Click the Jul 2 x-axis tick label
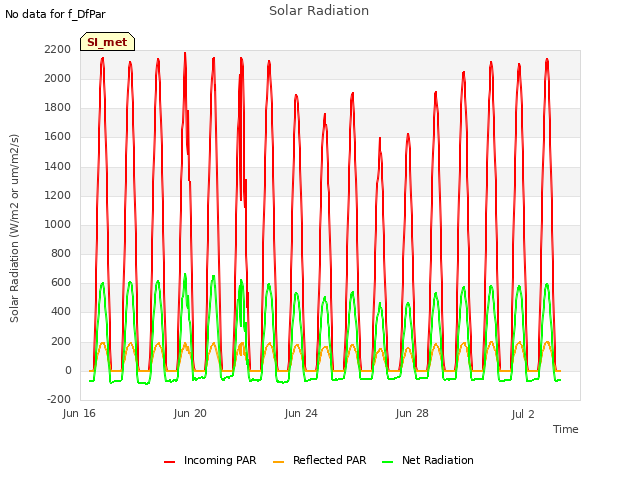The width and height of the screenshot is (640, 480). pos(523,414)
